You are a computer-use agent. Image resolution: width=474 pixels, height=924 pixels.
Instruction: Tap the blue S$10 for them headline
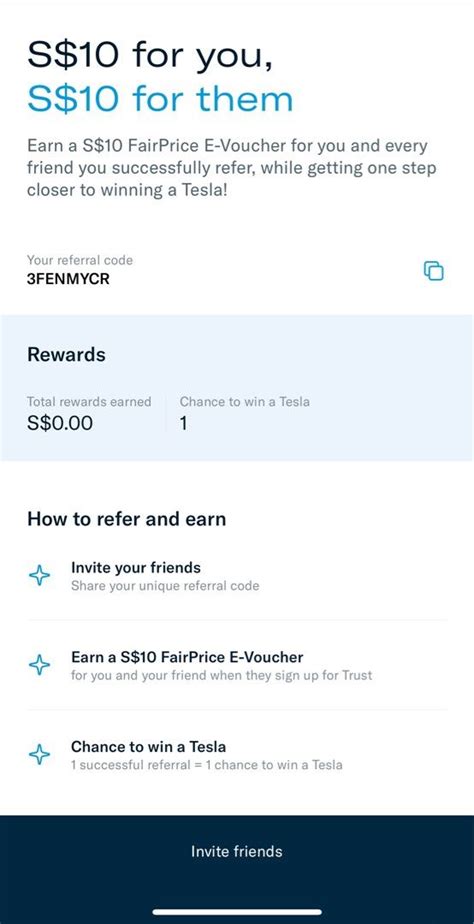[160, 100]
